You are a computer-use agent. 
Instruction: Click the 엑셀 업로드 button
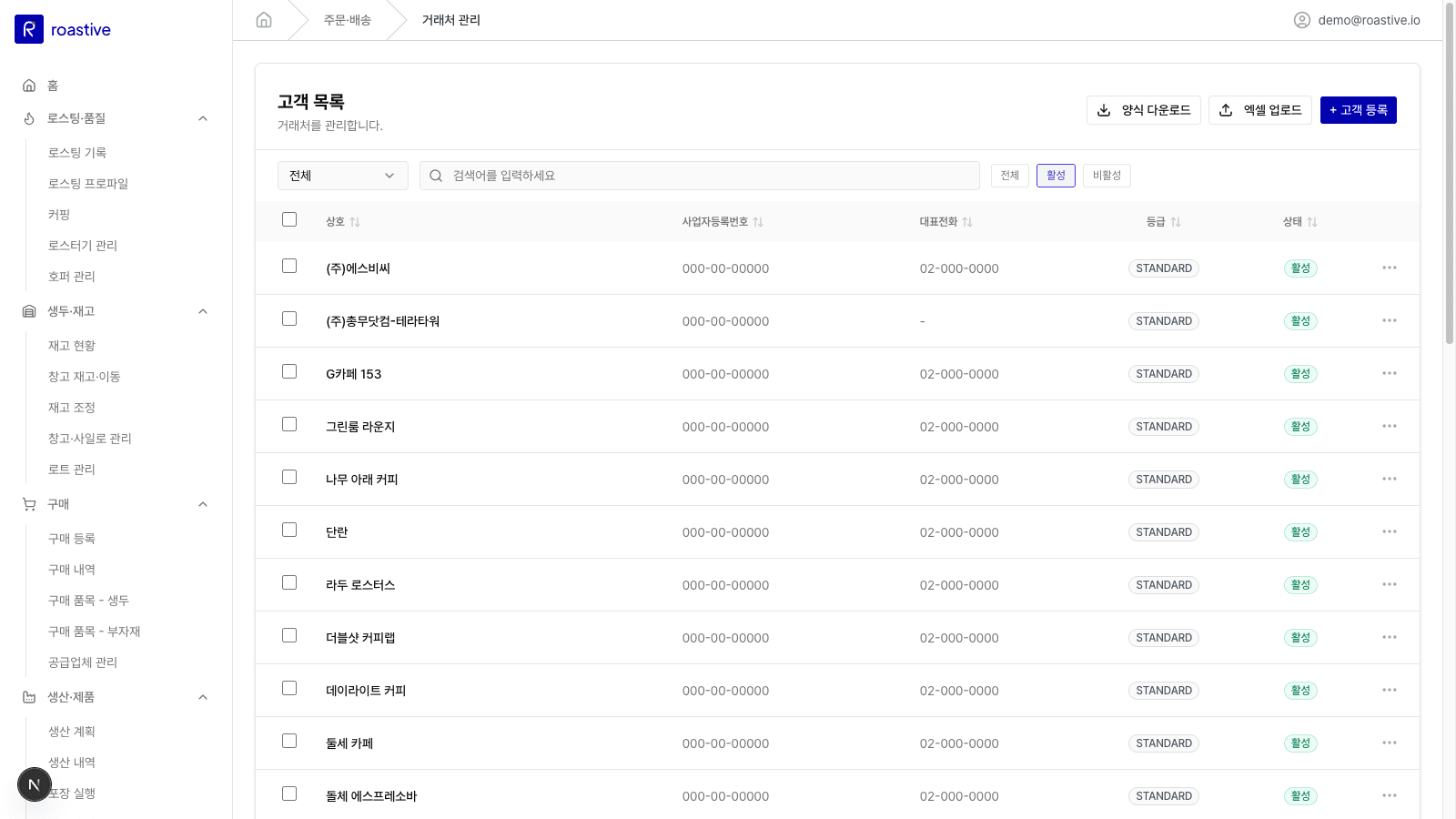[1260, 110]
